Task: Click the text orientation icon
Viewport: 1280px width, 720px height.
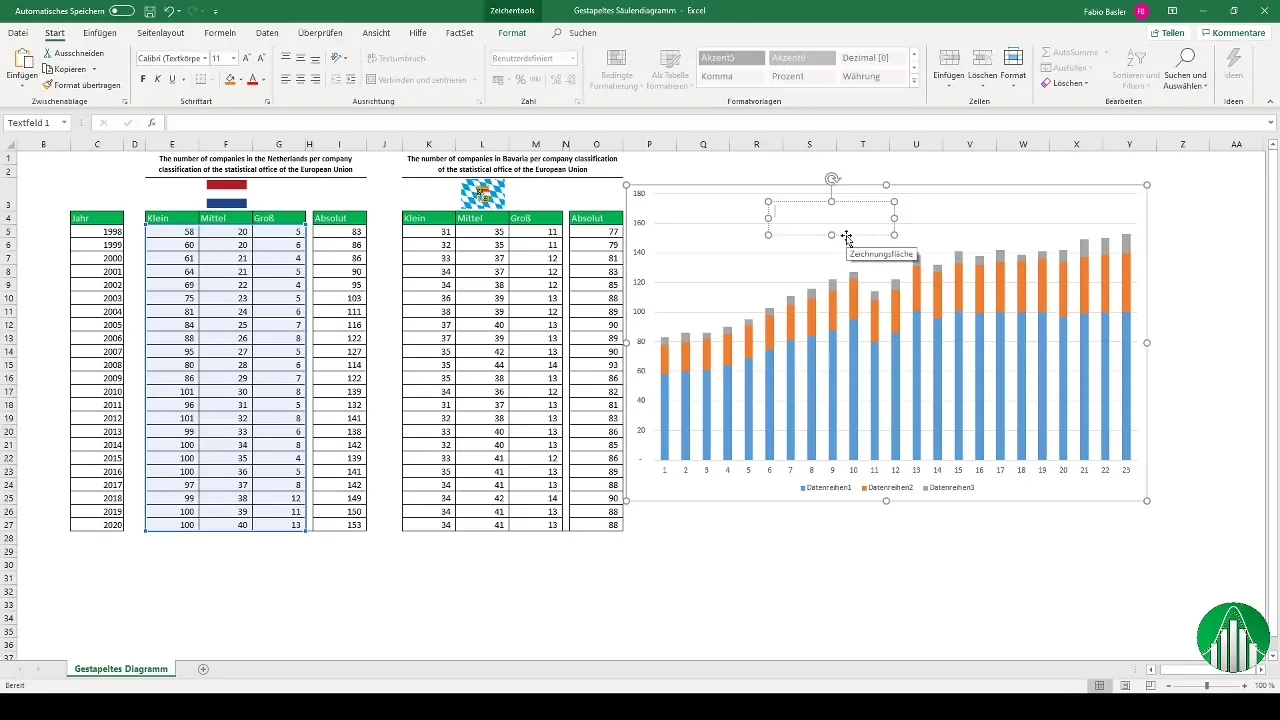Action: (x=337, y=58)
